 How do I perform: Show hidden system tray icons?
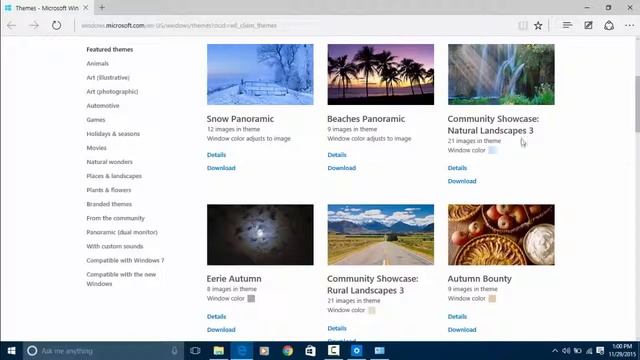[x=555, y=351]
